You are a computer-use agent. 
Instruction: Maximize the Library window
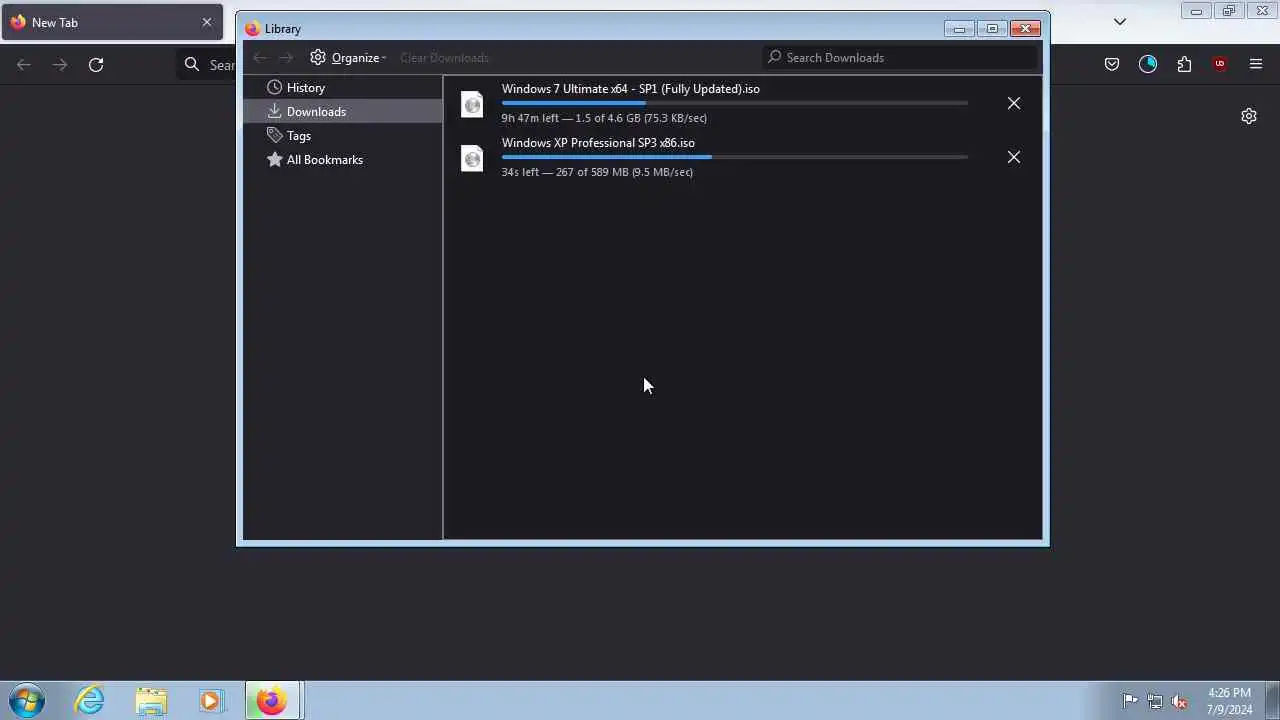(x=992, y=29)
